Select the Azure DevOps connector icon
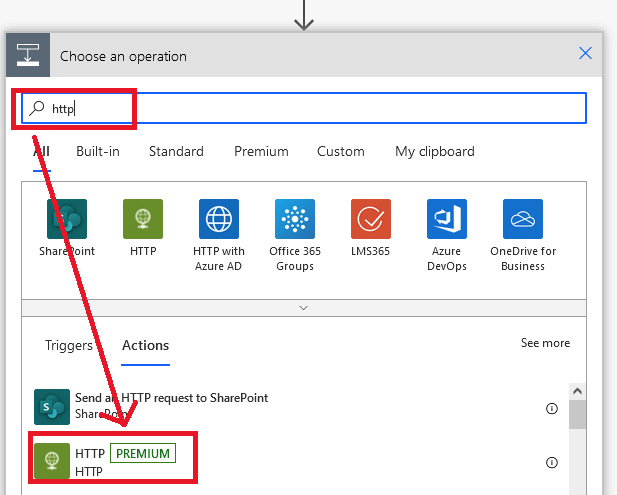Screen dimensions: 617x495 coord(447,219)
